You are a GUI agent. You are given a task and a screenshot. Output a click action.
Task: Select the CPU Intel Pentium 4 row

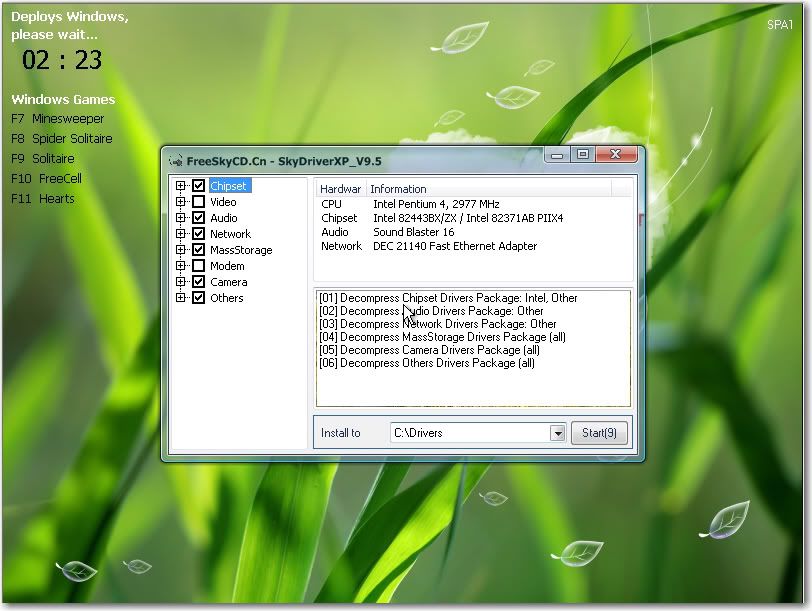(473, 204)
